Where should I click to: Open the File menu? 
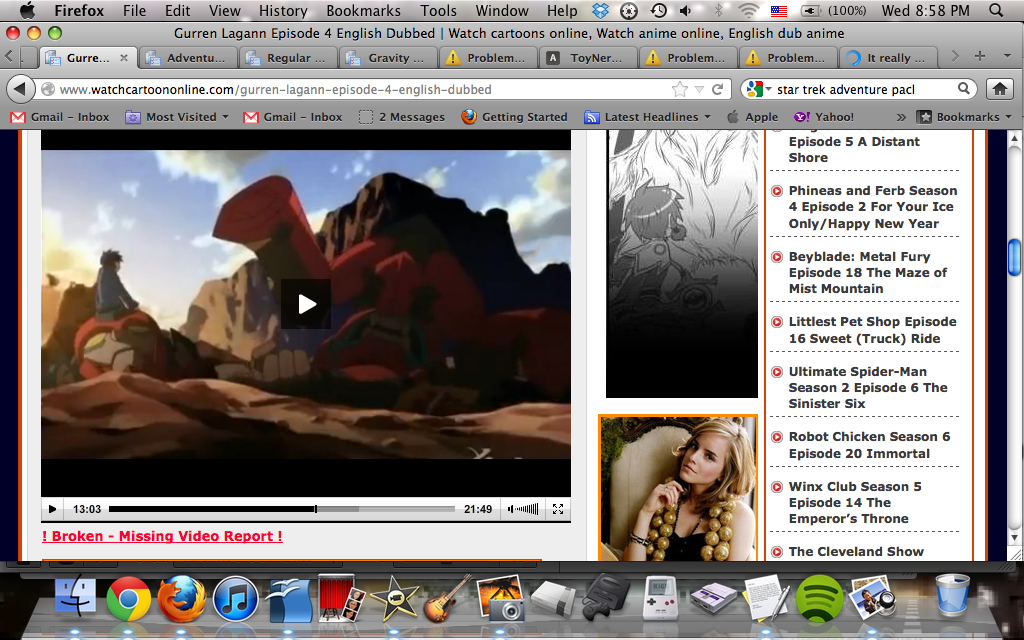click(135, 10)
